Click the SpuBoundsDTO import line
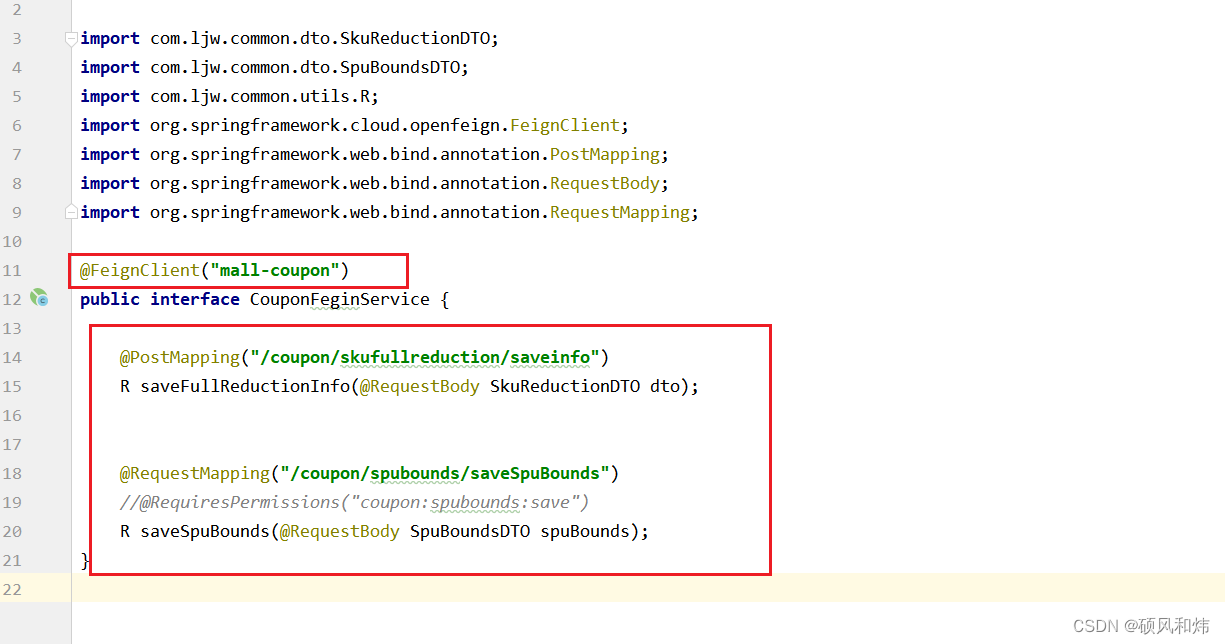This screenshot has width=1225, height=644. [275, 67]
